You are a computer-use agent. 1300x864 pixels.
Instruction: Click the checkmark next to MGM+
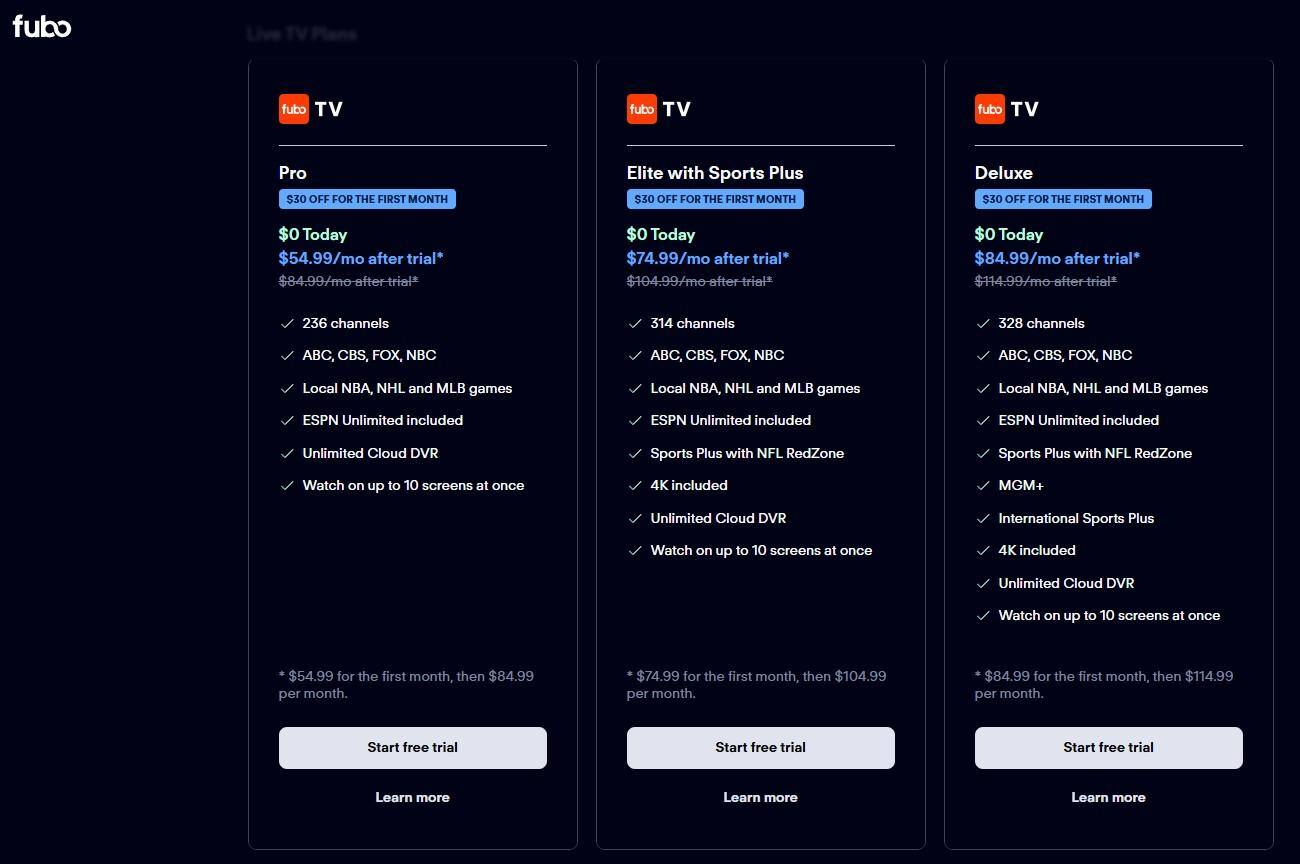click(983, 486)
